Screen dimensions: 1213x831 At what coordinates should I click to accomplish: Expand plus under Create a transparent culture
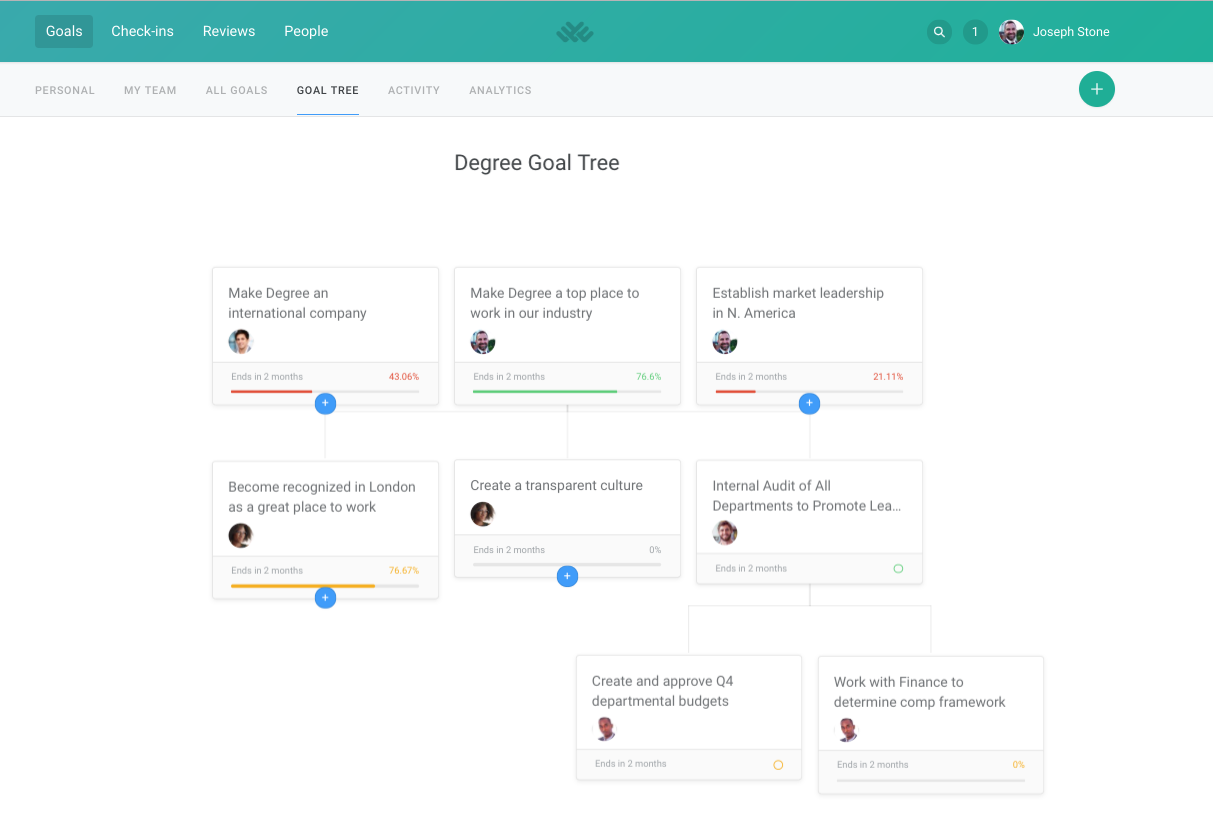567,576
